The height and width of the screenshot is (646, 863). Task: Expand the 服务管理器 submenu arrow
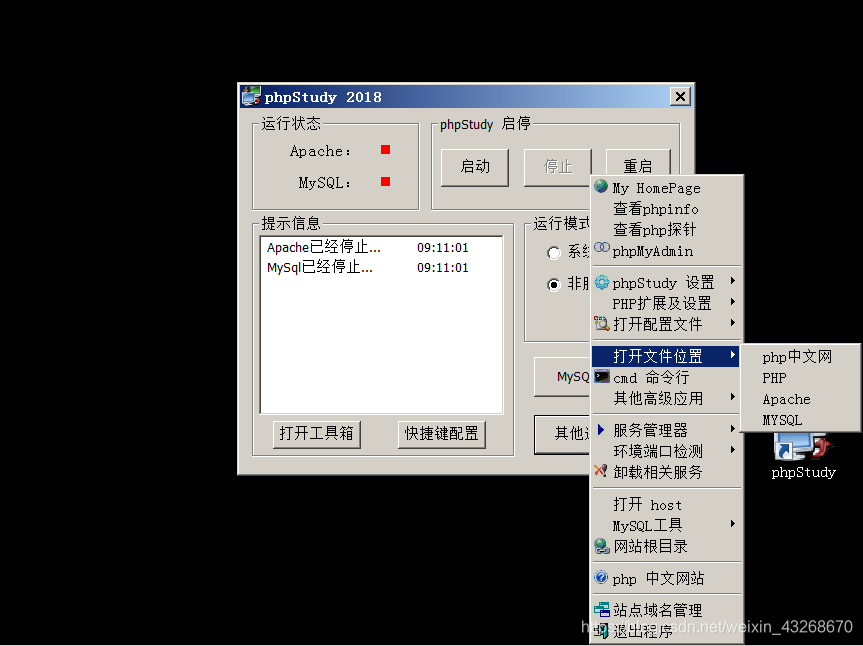pyautogui.click(x=733, y=429)
